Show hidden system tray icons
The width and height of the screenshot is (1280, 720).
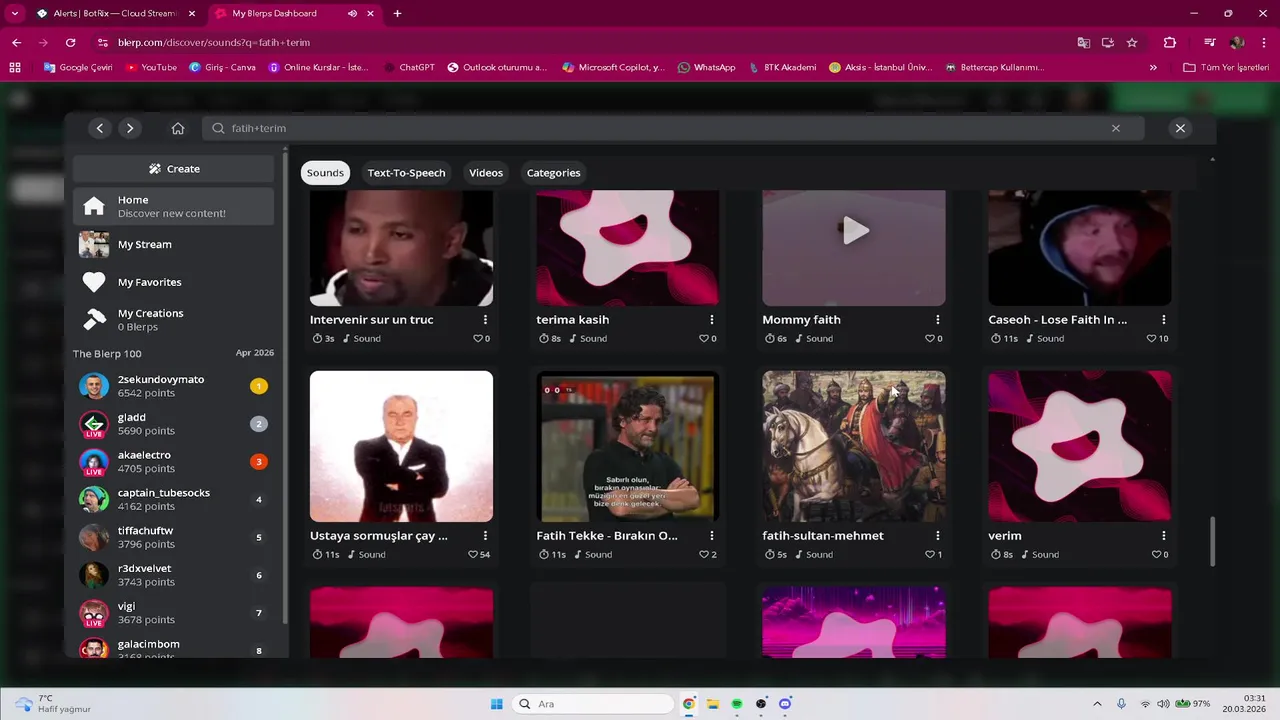pyautogui.click(x=1097, y=704)
